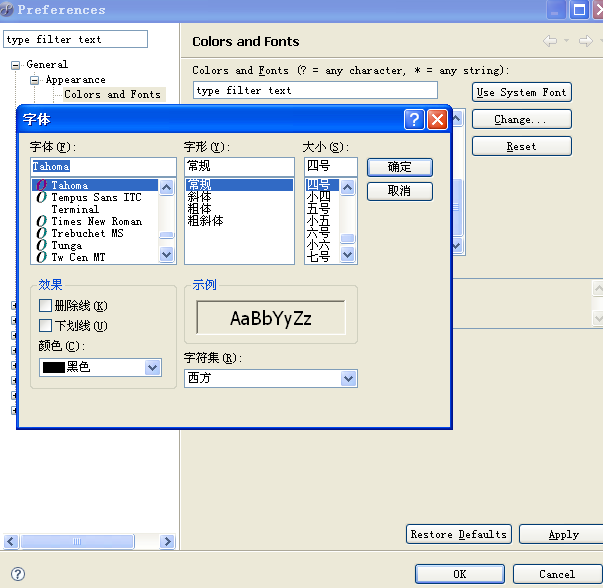Screen dimensions: 603x588
Task: Click the size list scroll down arrow
Action: (x=348, y=254)
